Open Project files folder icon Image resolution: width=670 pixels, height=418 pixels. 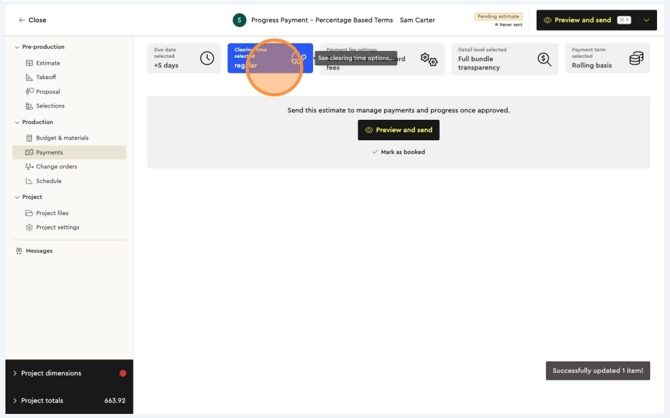click(x=29, y=213)
